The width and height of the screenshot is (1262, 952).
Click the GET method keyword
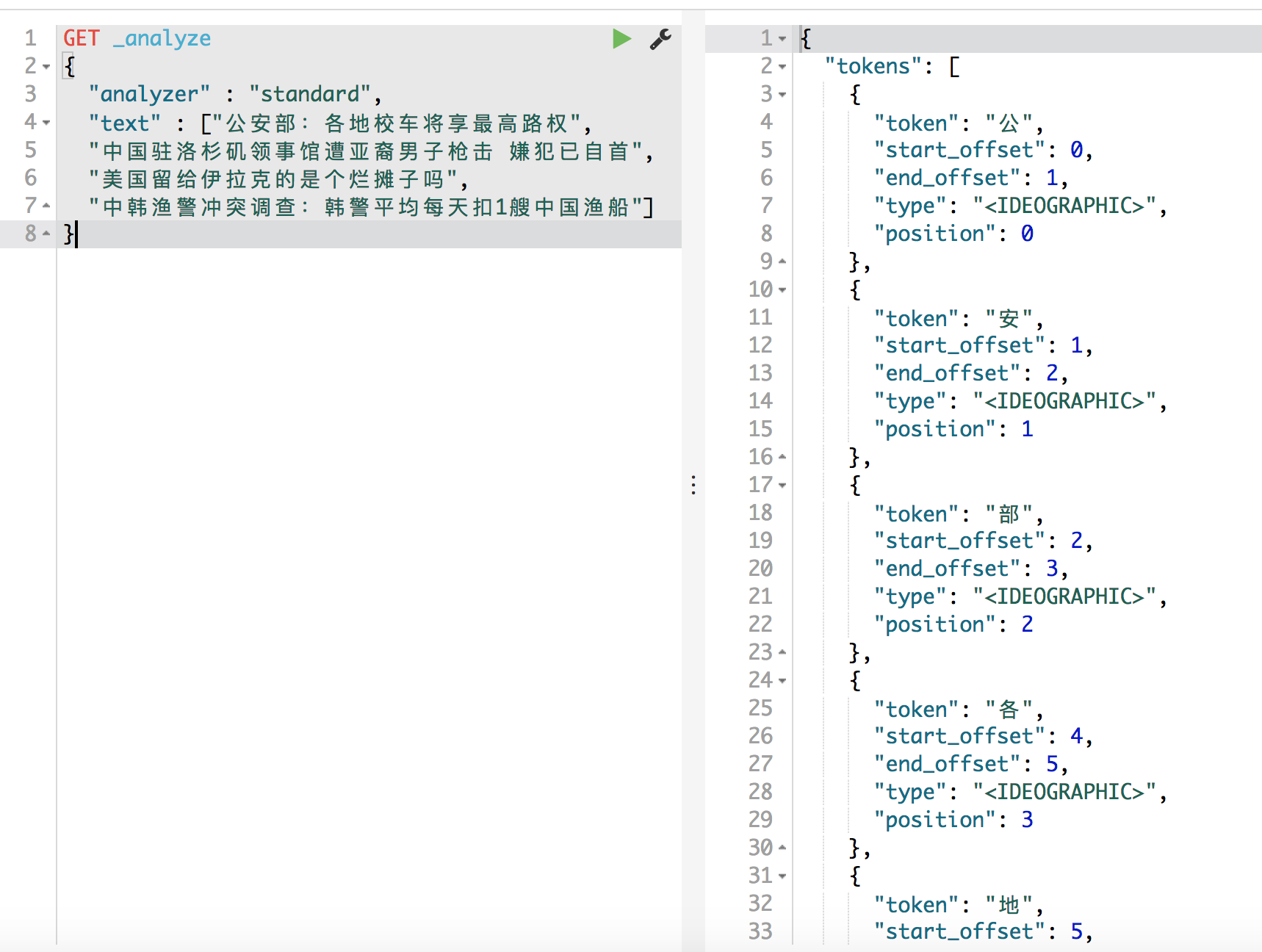(x=81, y=38)
